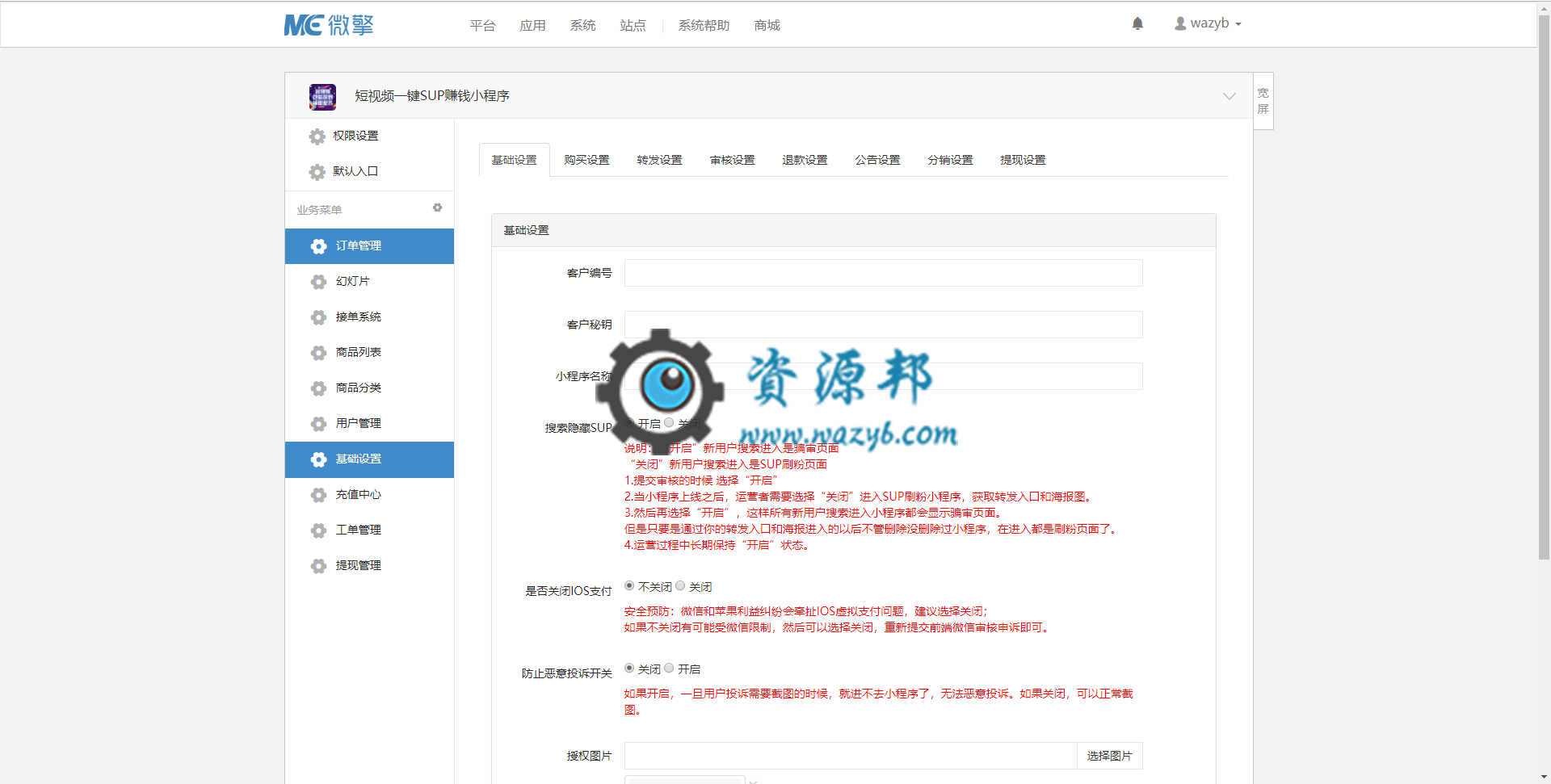Switch to the 转发设置 tab
Screen dimensions: 1551x784
[x=660, y=160]
